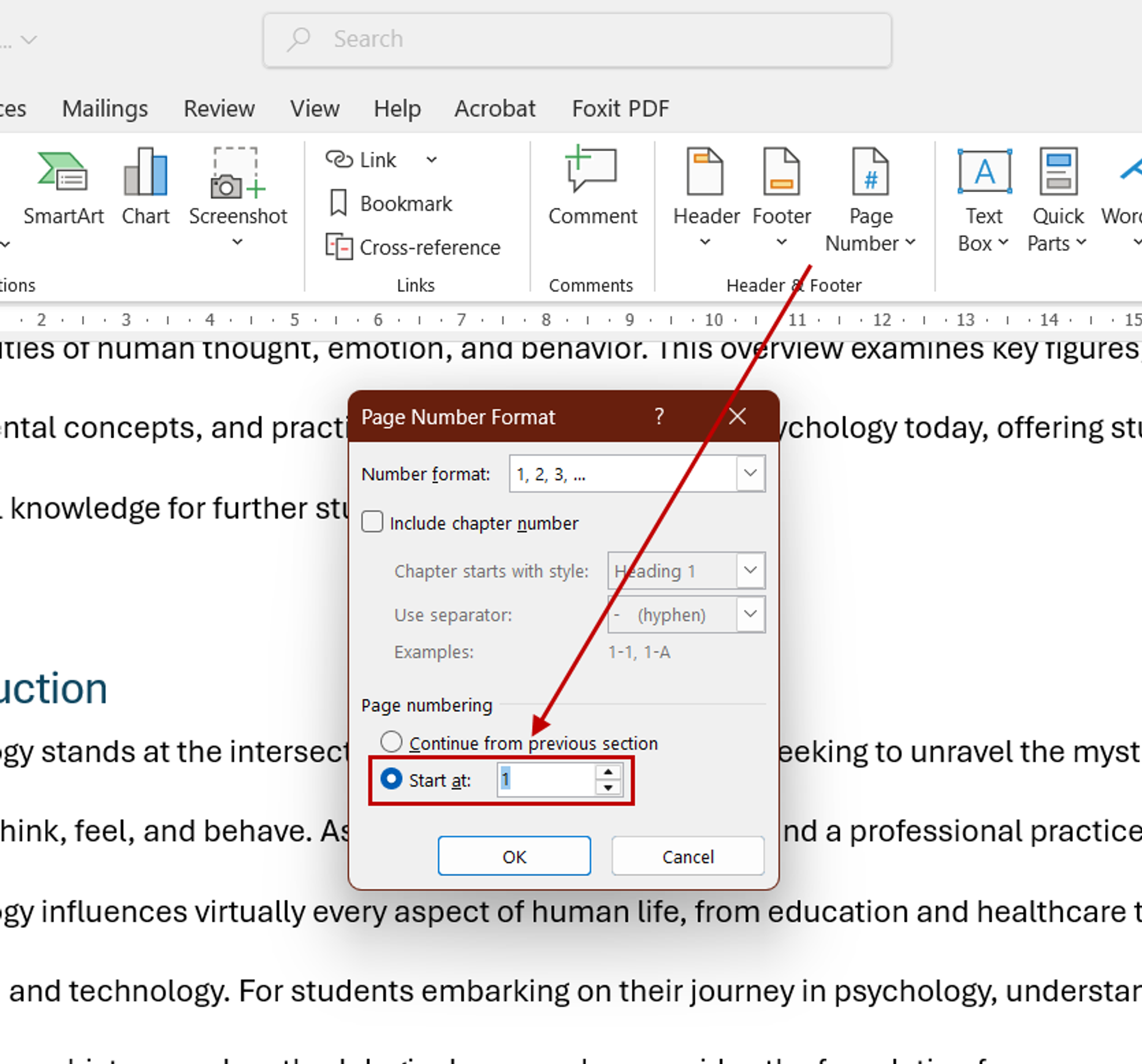Open the Mailings tab
Viewport: 1142px width, 1064px height.
[105, 108]
